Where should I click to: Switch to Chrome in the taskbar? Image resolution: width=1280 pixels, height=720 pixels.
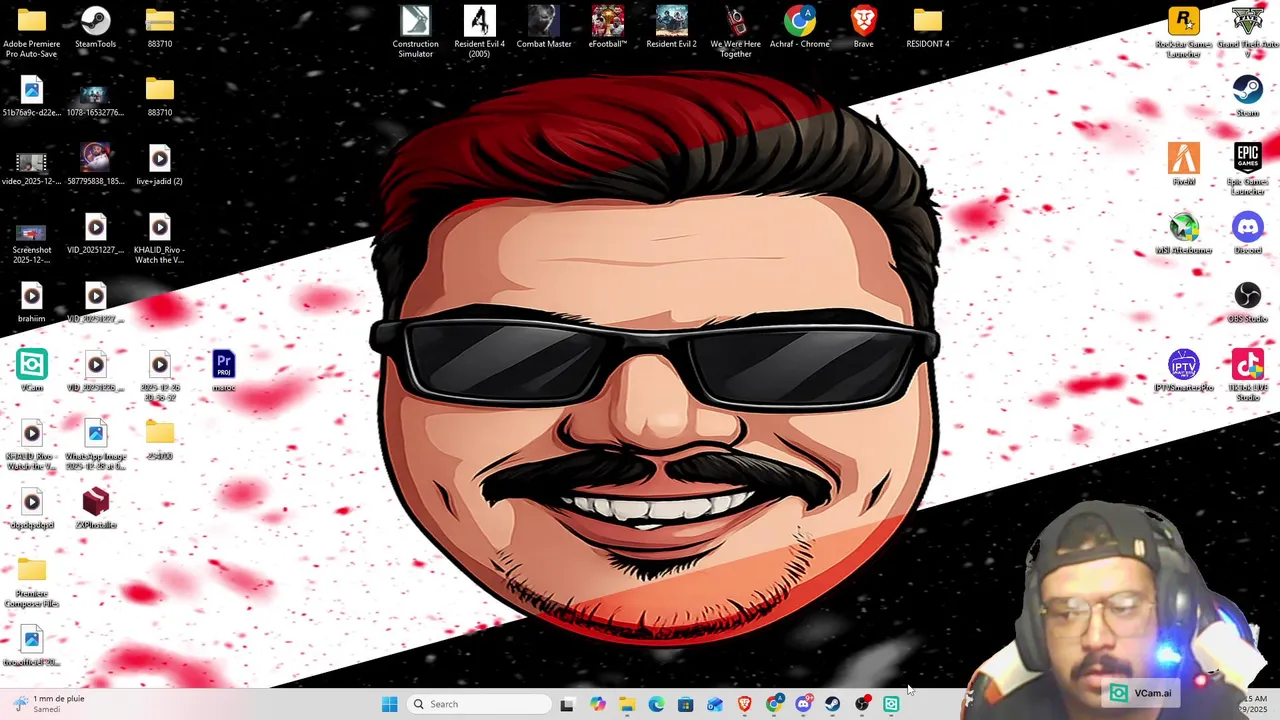tap(774, 704)
